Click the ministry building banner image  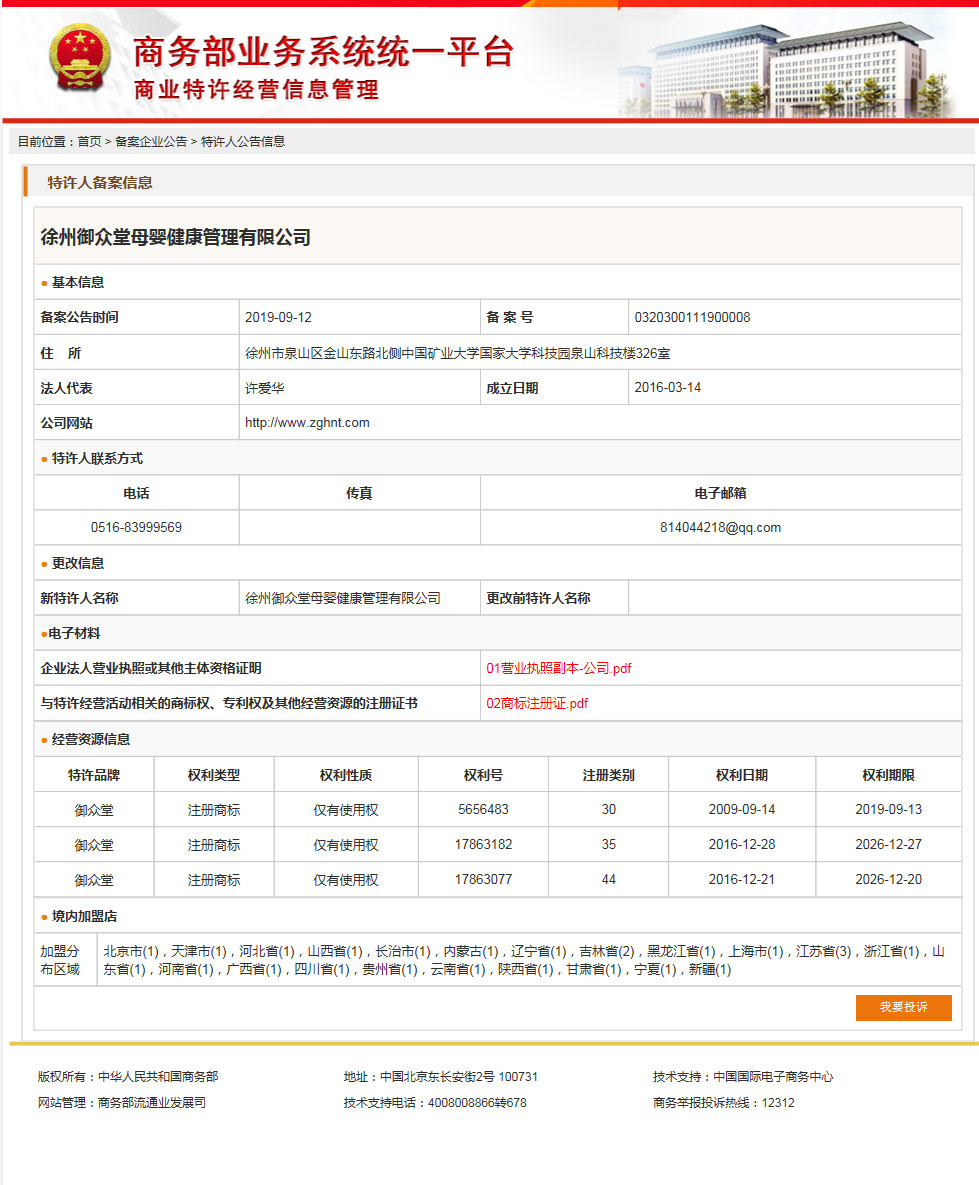coord(786,70)
